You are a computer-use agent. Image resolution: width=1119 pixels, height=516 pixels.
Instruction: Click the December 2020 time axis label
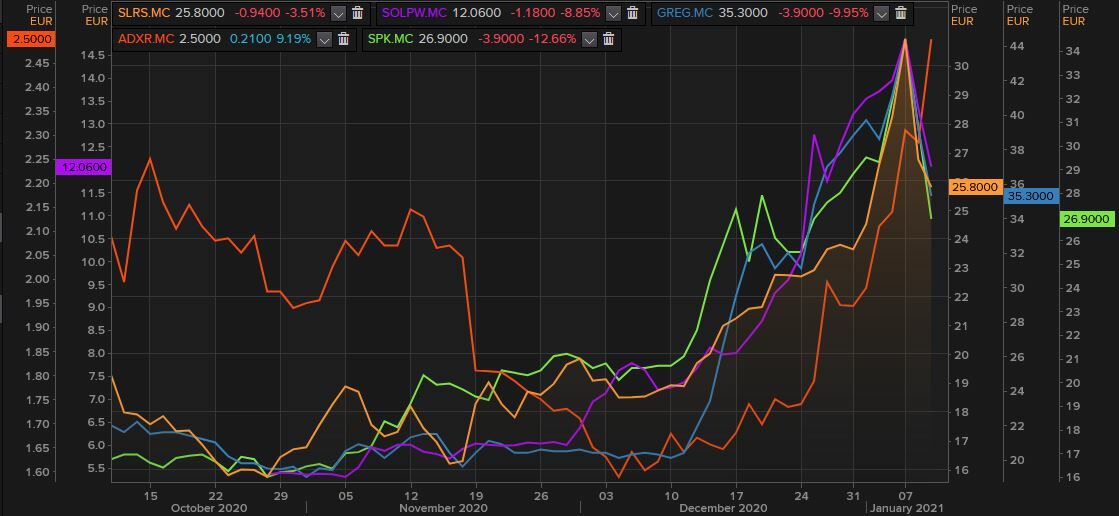tap(723, 508)
